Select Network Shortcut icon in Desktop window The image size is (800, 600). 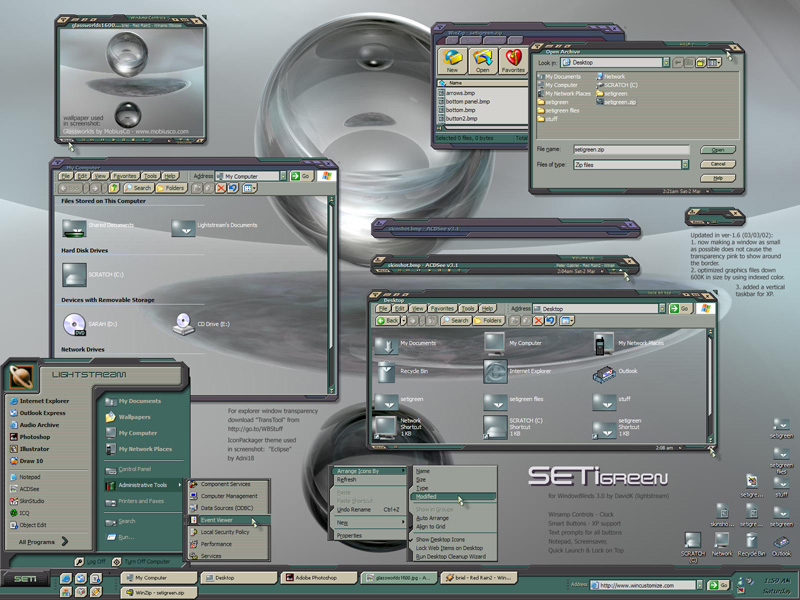pyautogui.click(x=385, y=427)
